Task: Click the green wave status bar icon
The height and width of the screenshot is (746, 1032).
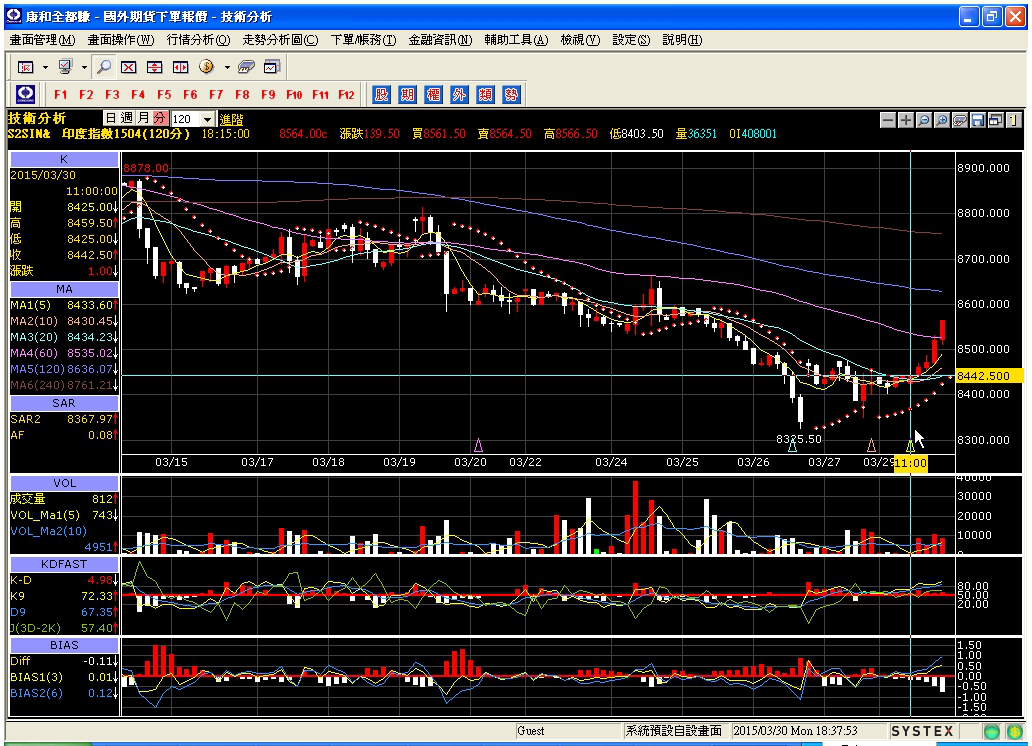Action: (992, 731)
